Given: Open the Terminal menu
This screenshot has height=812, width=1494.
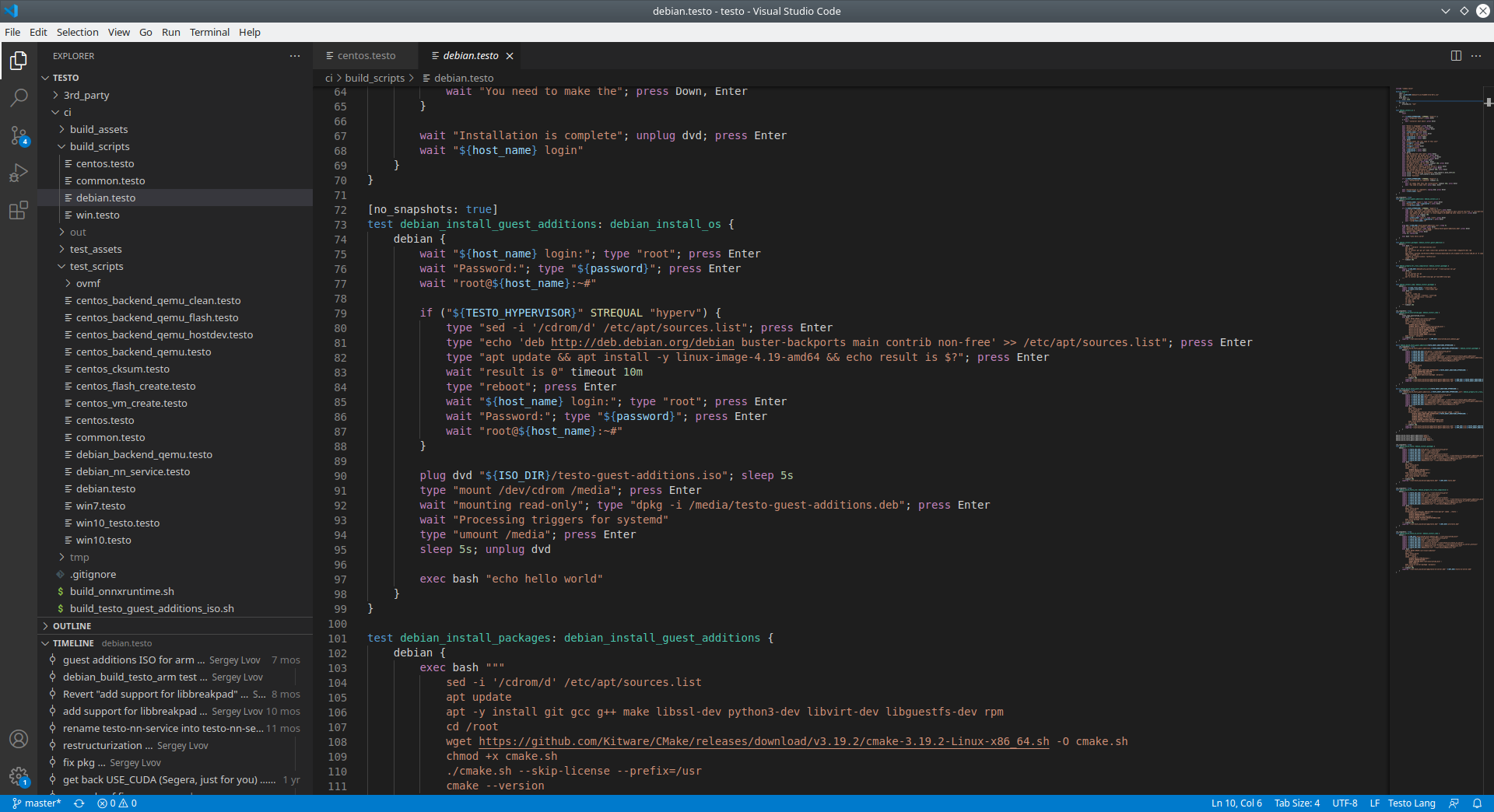Looking at the screenshot, I should point(209,33).
